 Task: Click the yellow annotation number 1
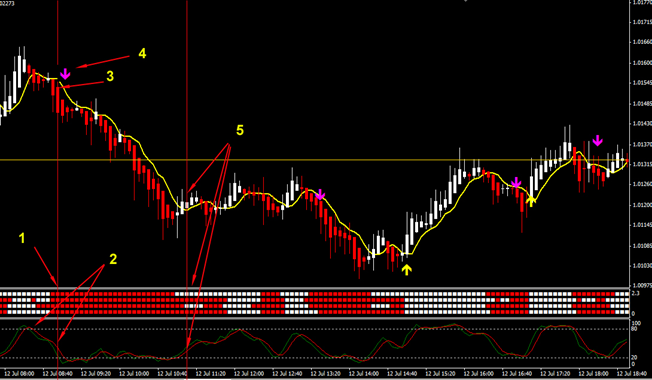tap(22, 238)
